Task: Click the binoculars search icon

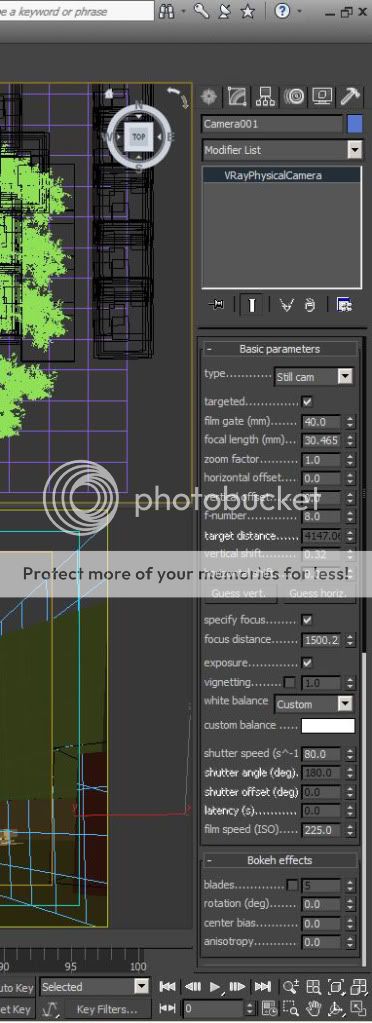Action: tap(167, 11)
